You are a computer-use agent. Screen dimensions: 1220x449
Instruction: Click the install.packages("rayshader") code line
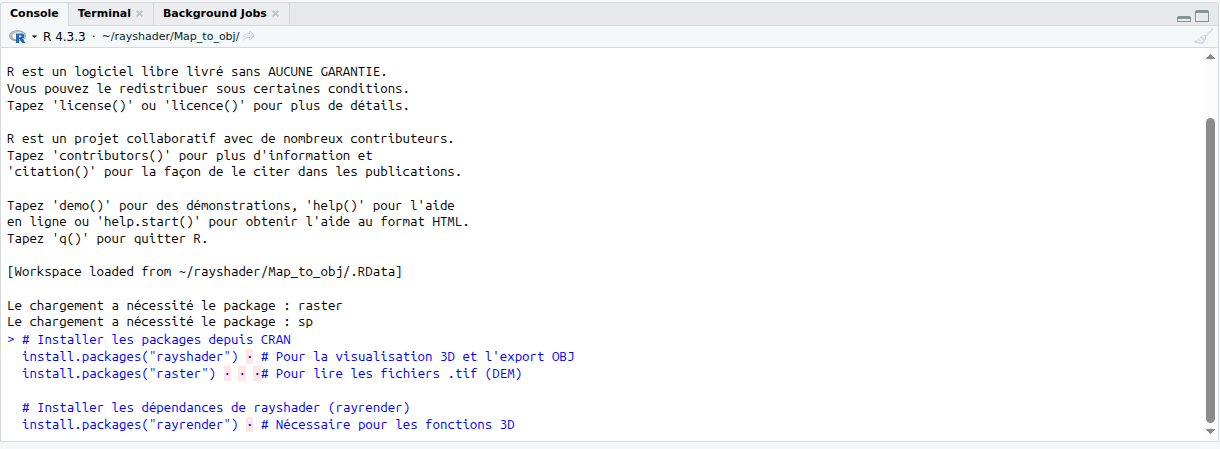(130, 357)
